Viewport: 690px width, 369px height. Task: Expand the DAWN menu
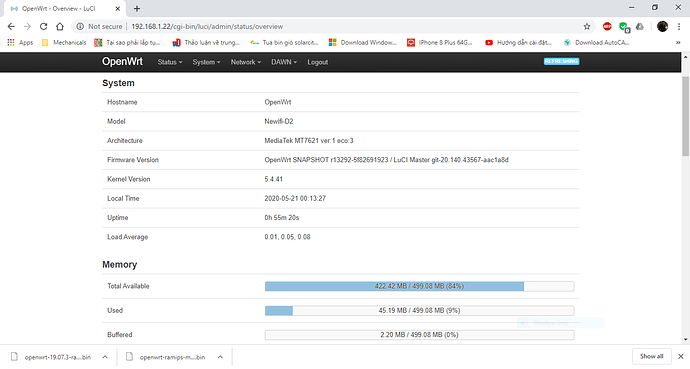coord(284,62)
